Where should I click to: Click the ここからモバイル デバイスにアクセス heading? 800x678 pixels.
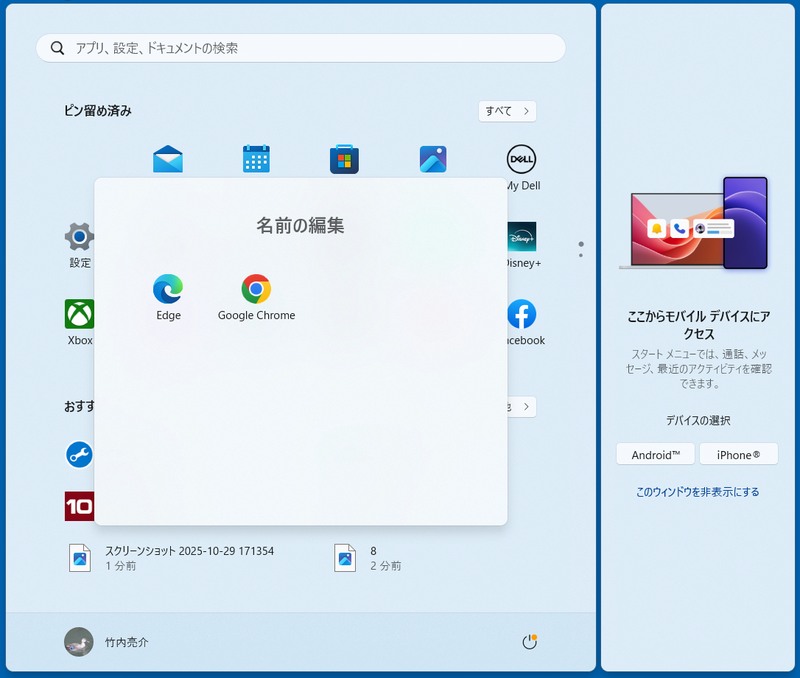point(698,325)
